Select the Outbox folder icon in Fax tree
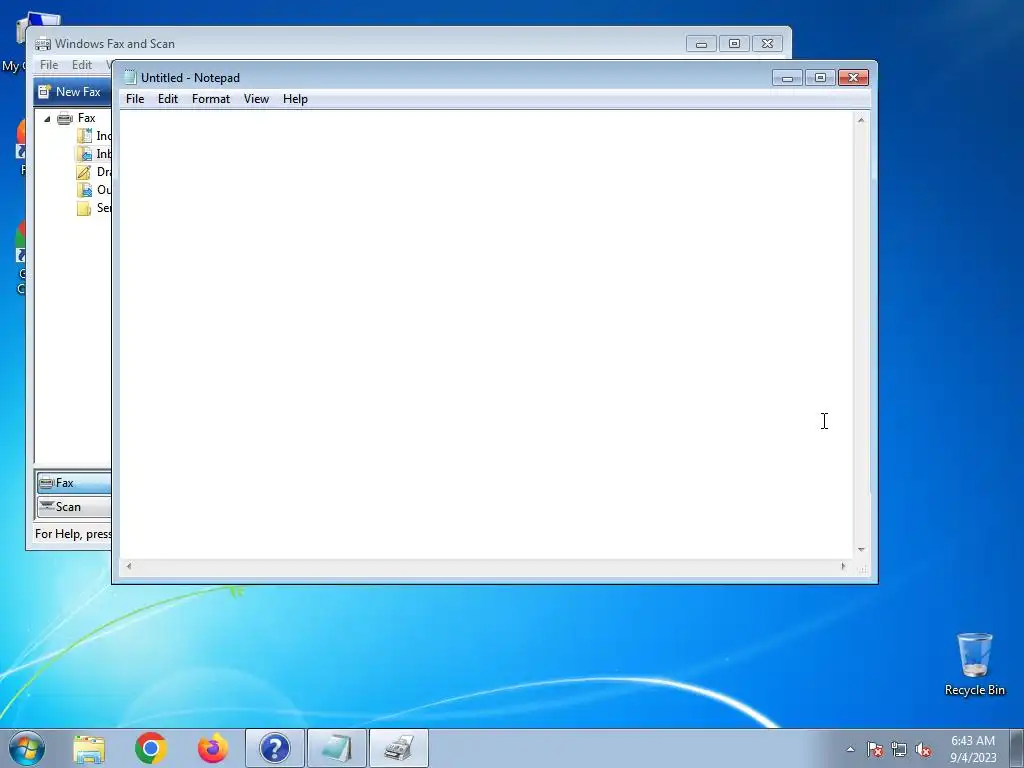The width and height of the screenshot is (1024, 768). [x=84, y=190]
